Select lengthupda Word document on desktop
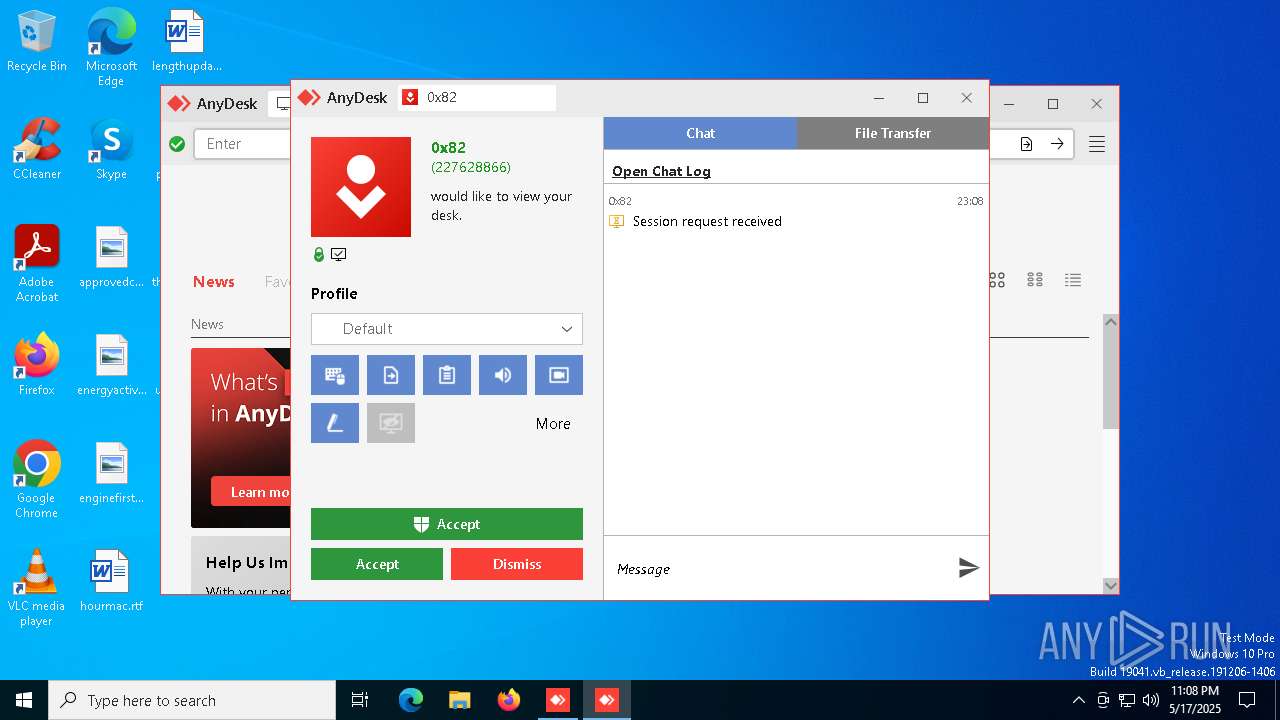The height and width of the screenshot is (720, 1280). pyautogui.click(x=186, y=41)
